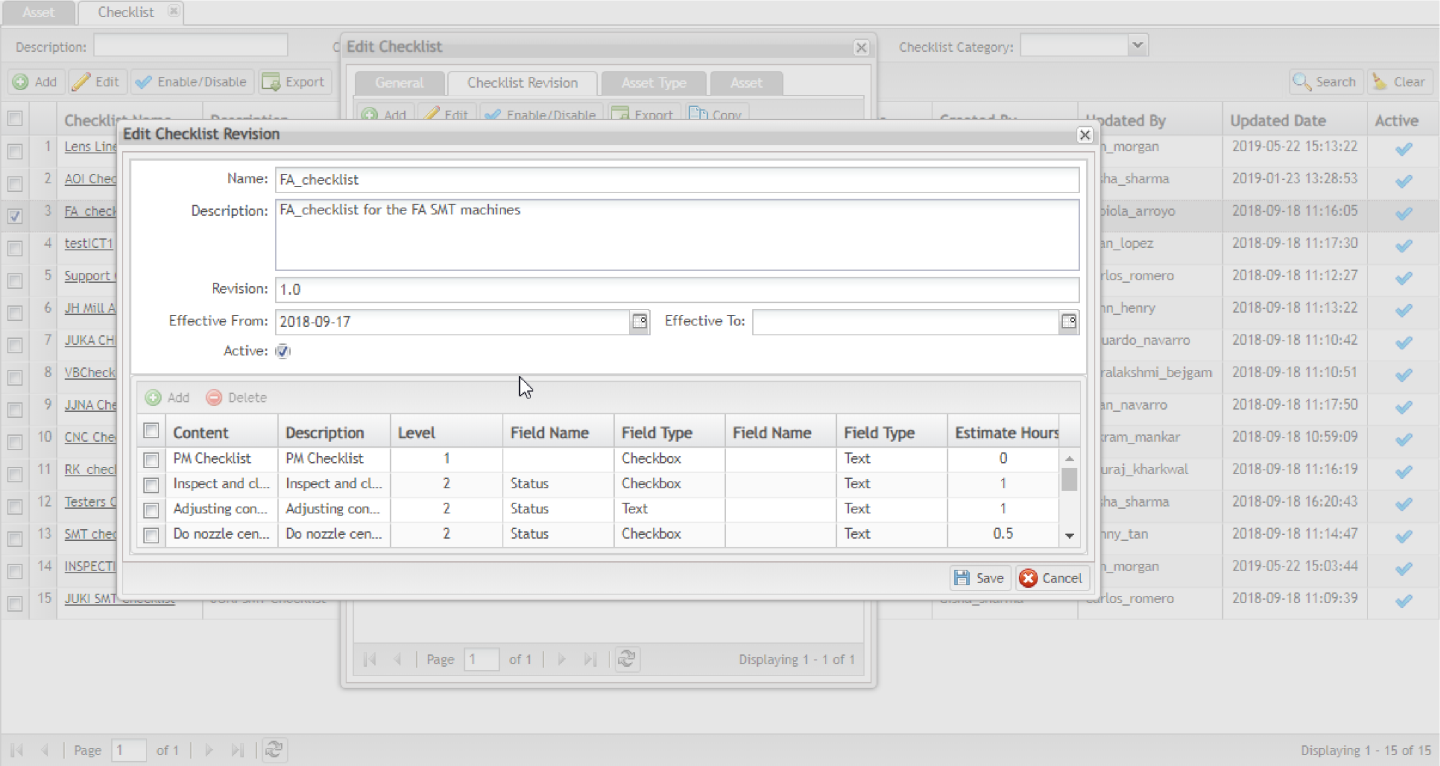The height and width of the screenshot is (766, 1440).
Task: Click the Name input field
Action: tap(677, 180)
